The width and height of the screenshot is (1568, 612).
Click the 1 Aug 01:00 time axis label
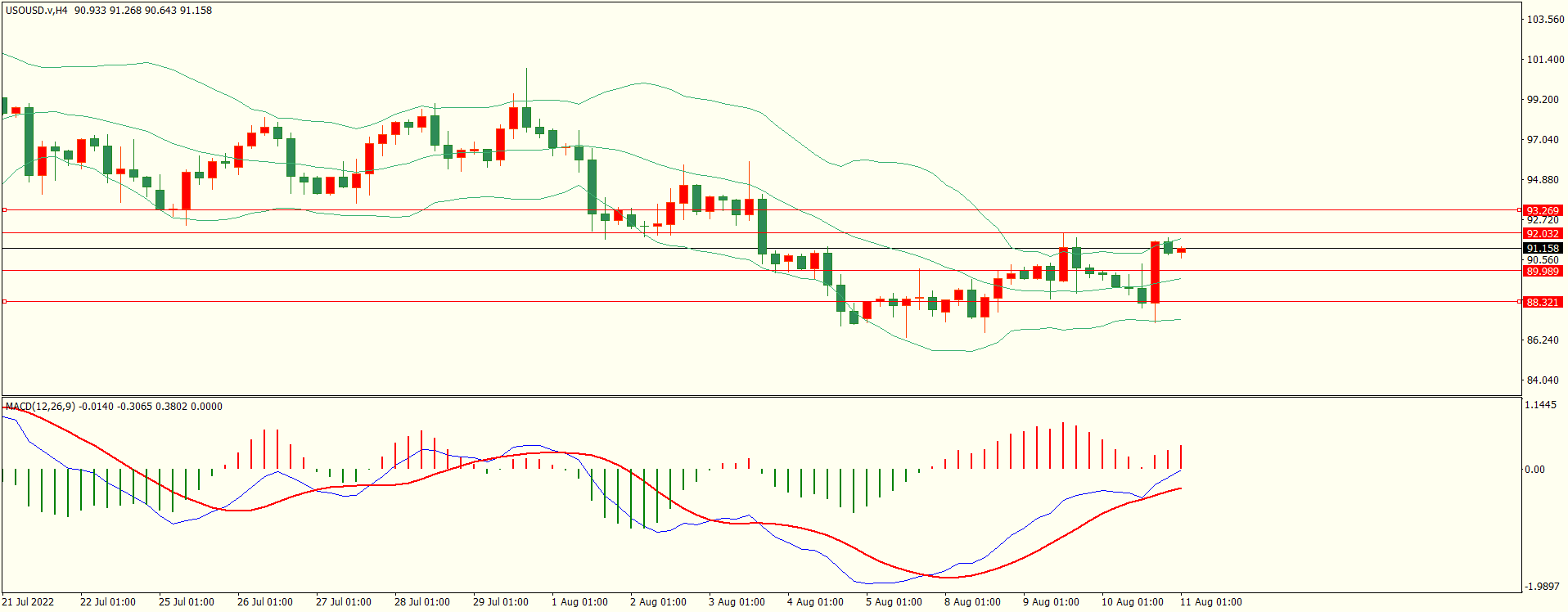coord(579,602)
